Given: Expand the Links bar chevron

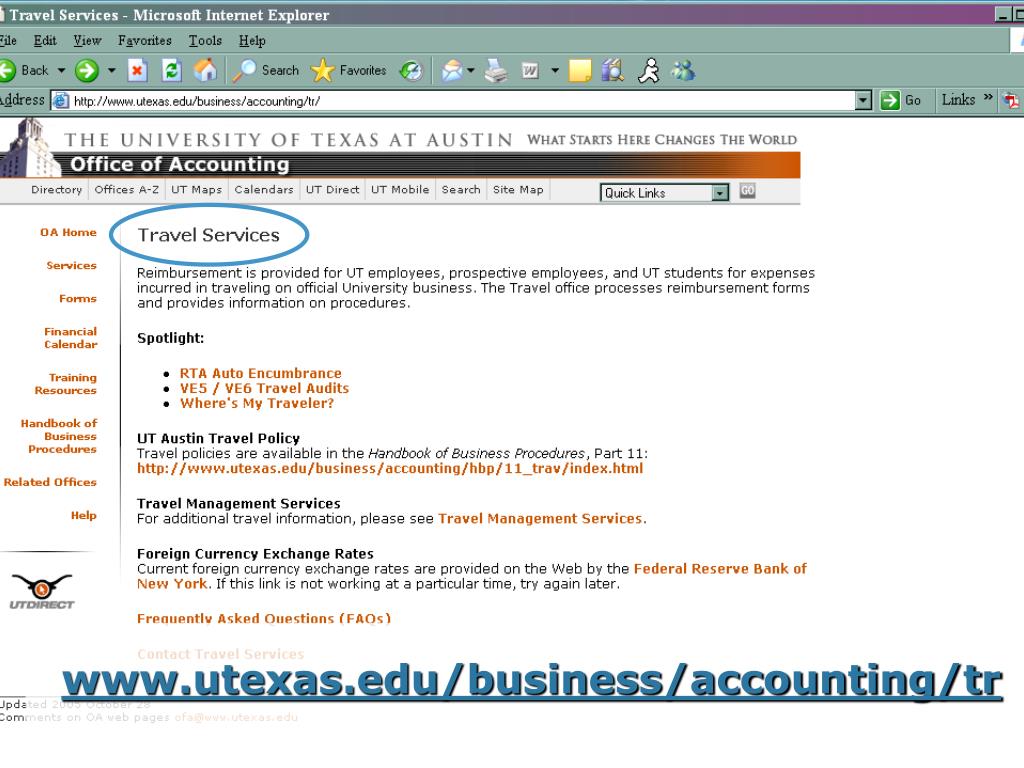Looking at the screenshot, I should click(x=988, y=98).
